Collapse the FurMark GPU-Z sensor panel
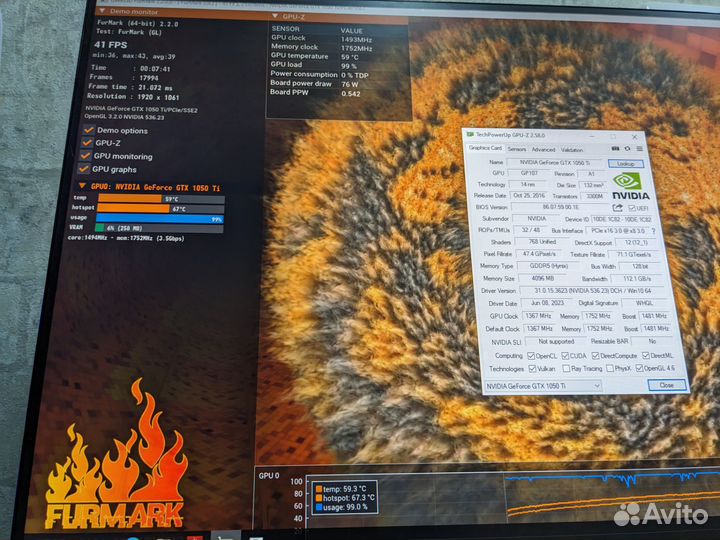 point(275,16)
